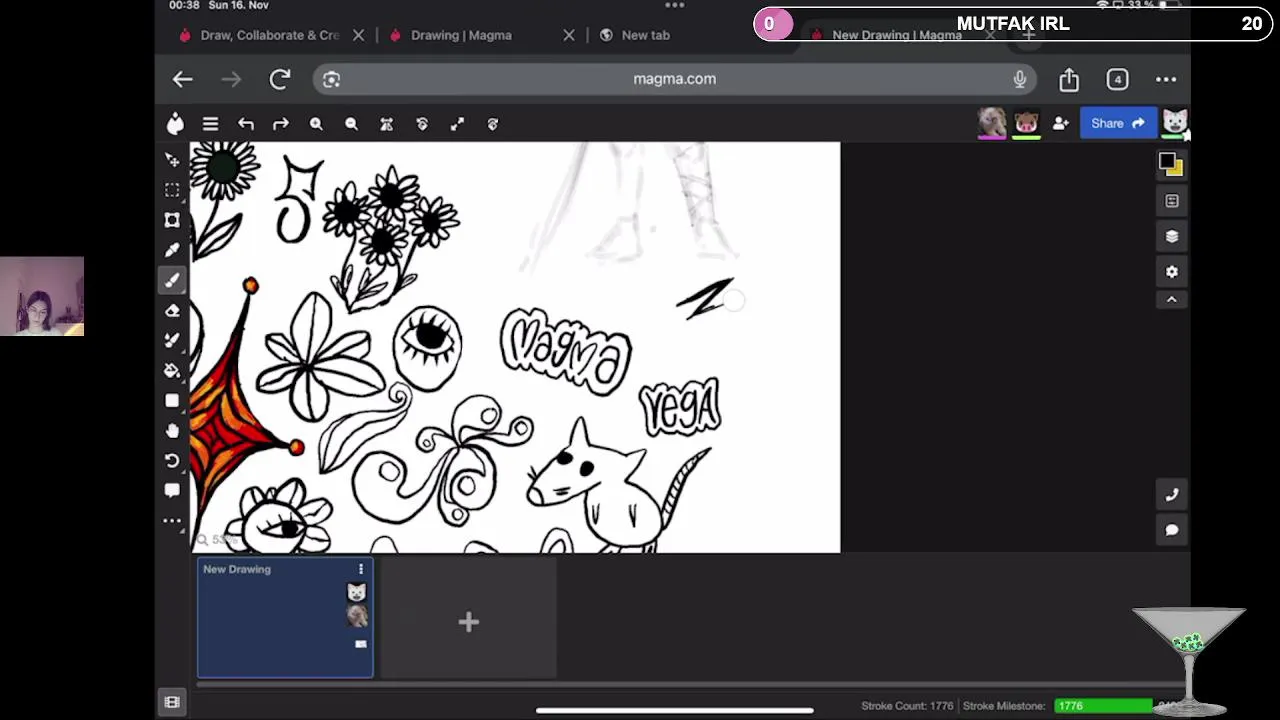Select the Eyedropper tool
Image resolution: width=1280 pixels, height=720 pixels.
pos(172,250)
